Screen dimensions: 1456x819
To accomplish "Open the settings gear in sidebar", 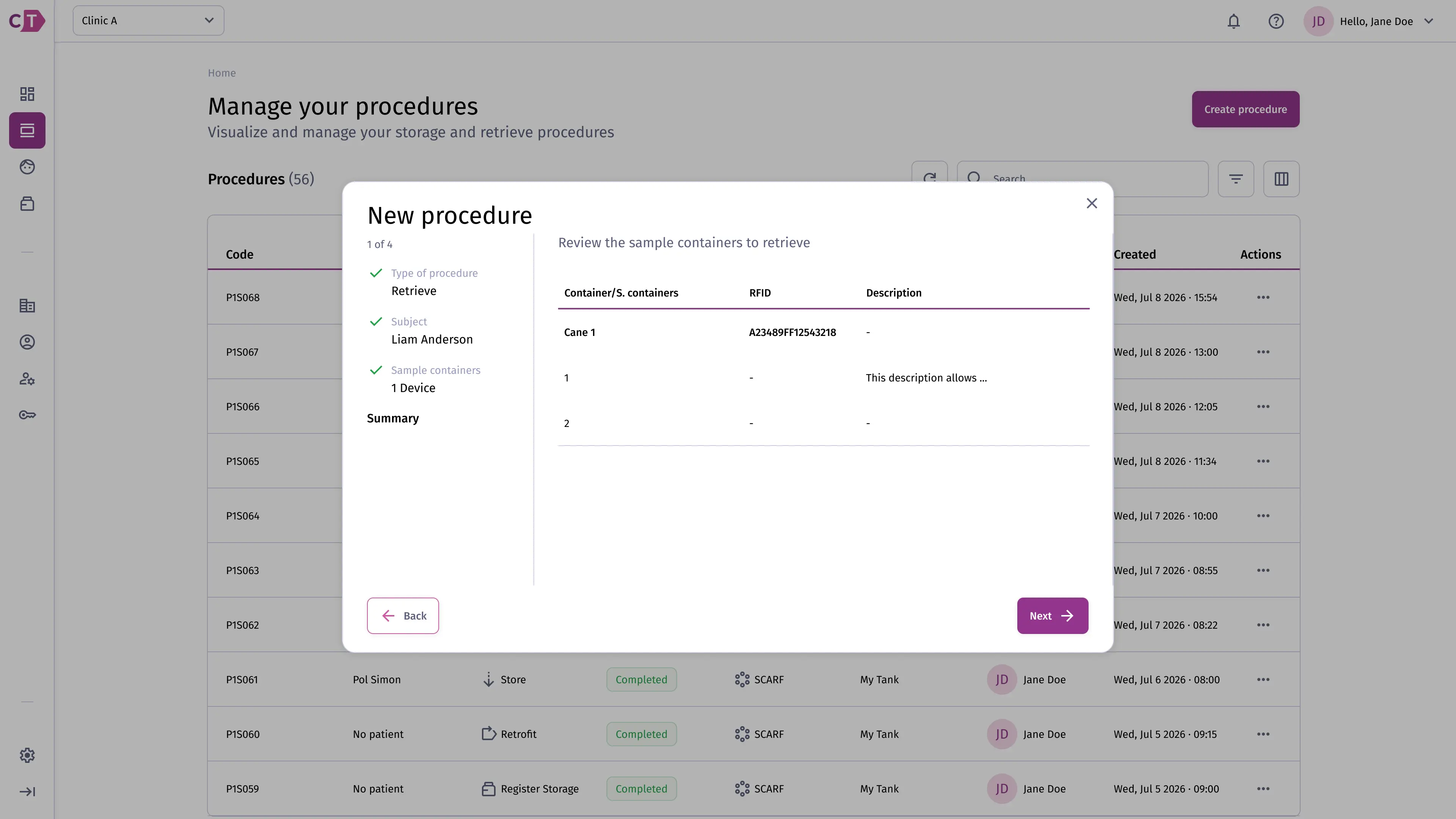I will [27, 755].
